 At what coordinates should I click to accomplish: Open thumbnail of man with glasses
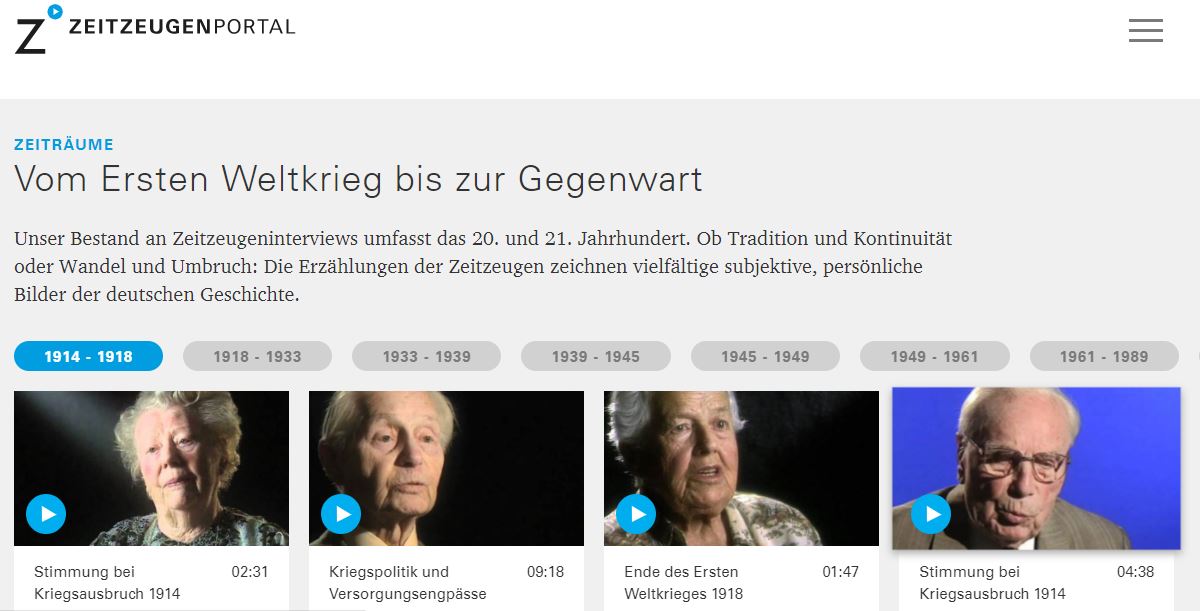1036,468
